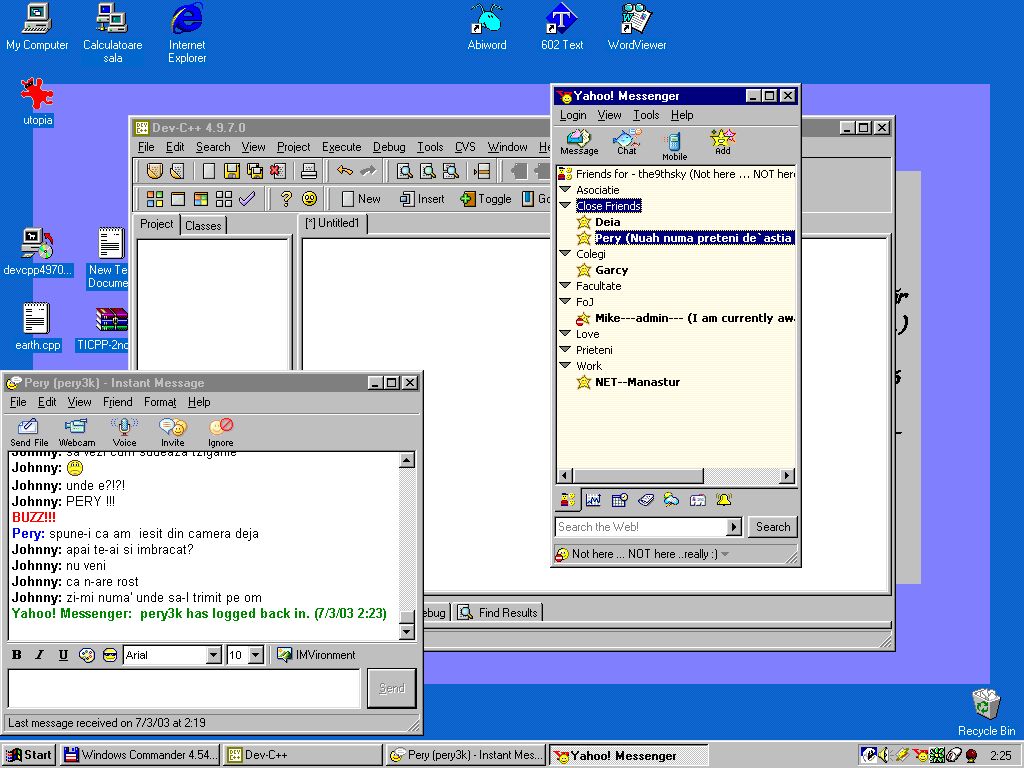Click the Abiword desktop icon
Screen dimensions: 1024x768
coord(487,27)
